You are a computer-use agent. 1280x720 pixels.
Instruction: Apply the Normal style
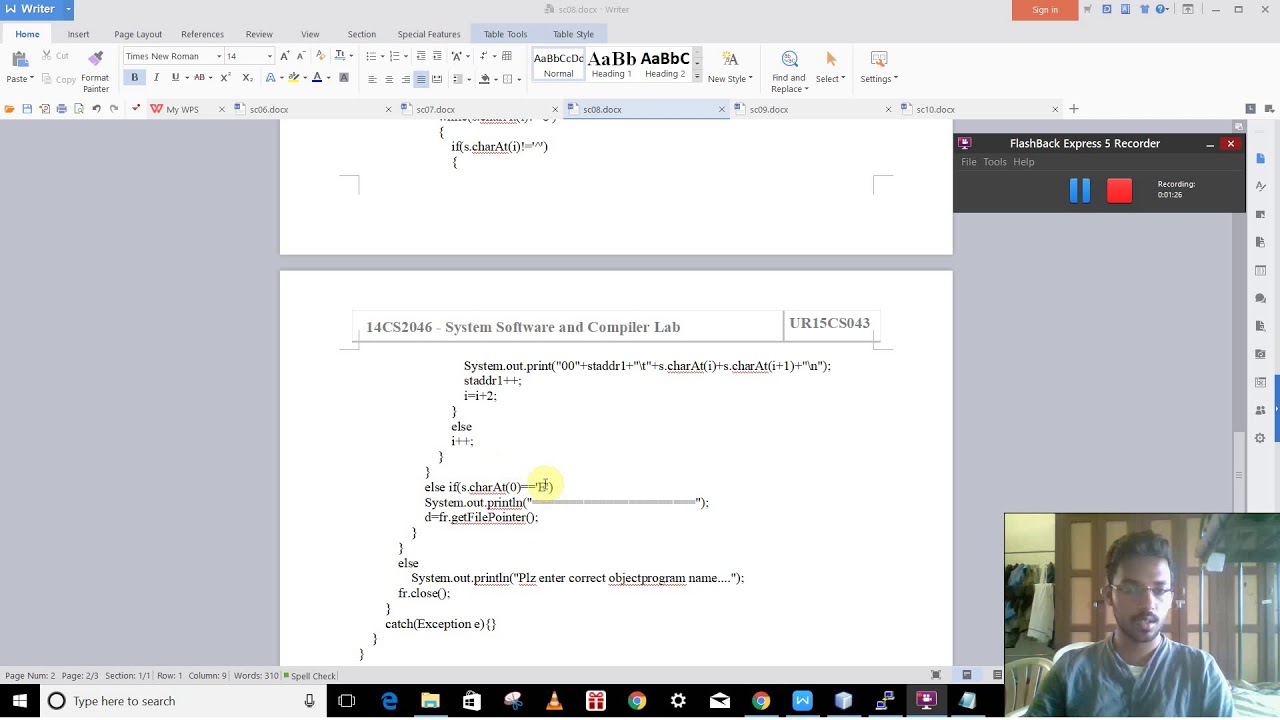pos(558,64)
